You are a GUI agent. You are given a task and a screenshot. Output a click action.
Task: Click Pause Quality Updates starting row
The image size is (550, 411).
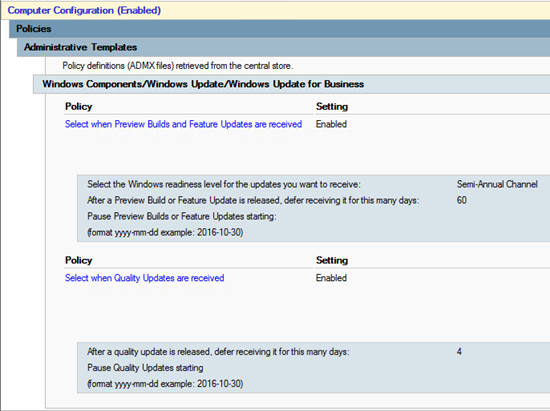point(145,368)
